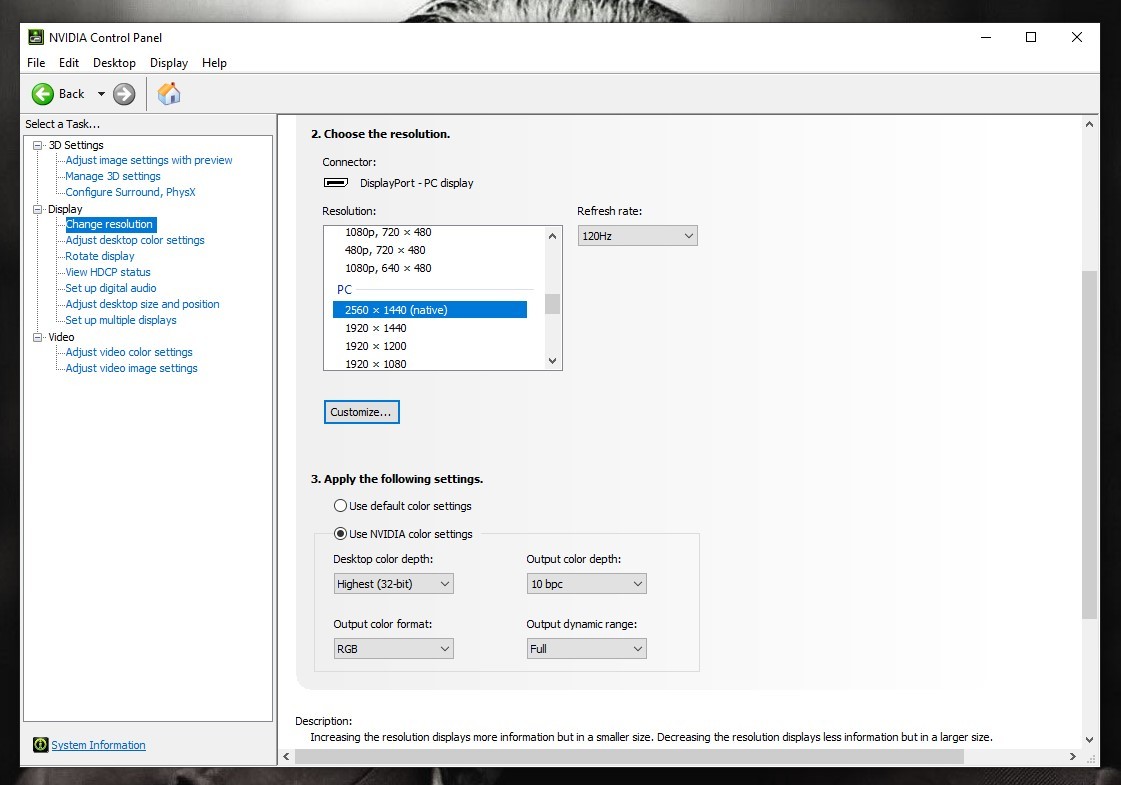The height and width of the screenshot is (785, 1121).
Task: Click the Customize... button
Action: coord(361,412)
